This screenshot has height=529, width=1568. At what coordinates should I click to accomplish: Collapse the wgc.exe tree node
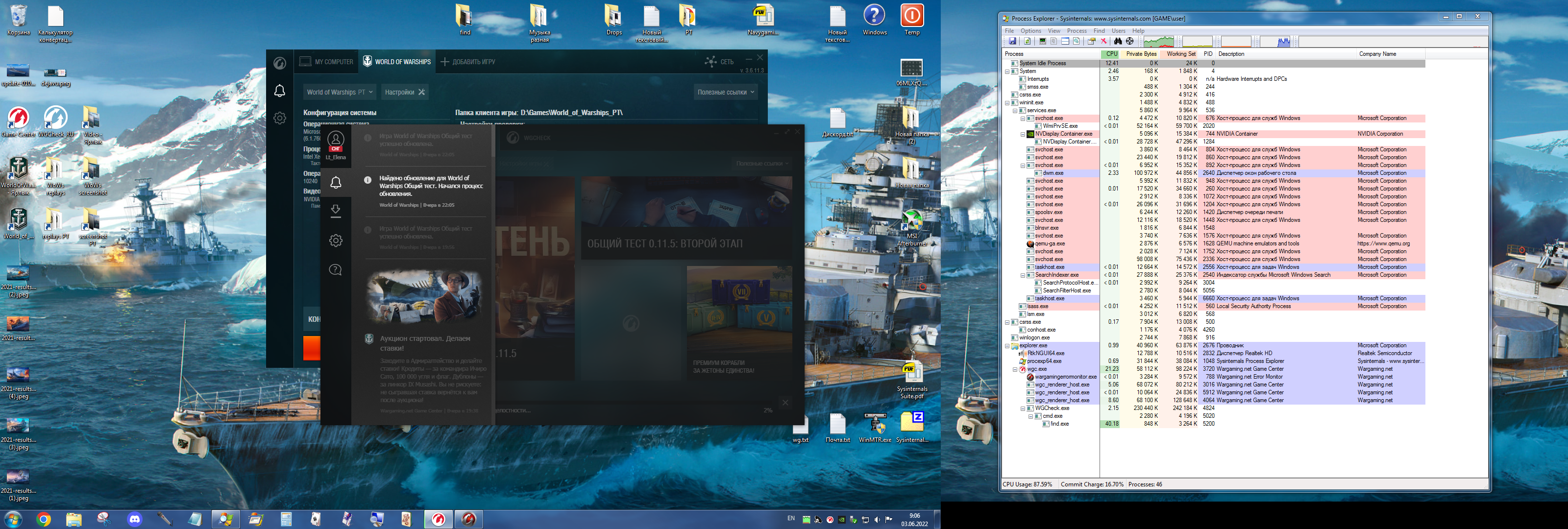click(x=1015, y=369)
